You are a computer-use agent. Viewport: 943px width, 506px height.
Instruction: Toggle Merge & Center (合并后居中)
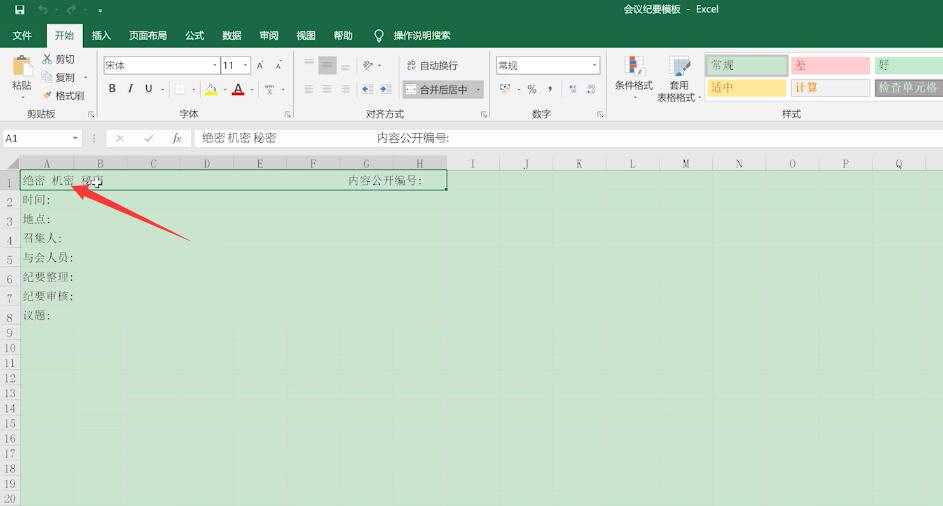[438, 89]
